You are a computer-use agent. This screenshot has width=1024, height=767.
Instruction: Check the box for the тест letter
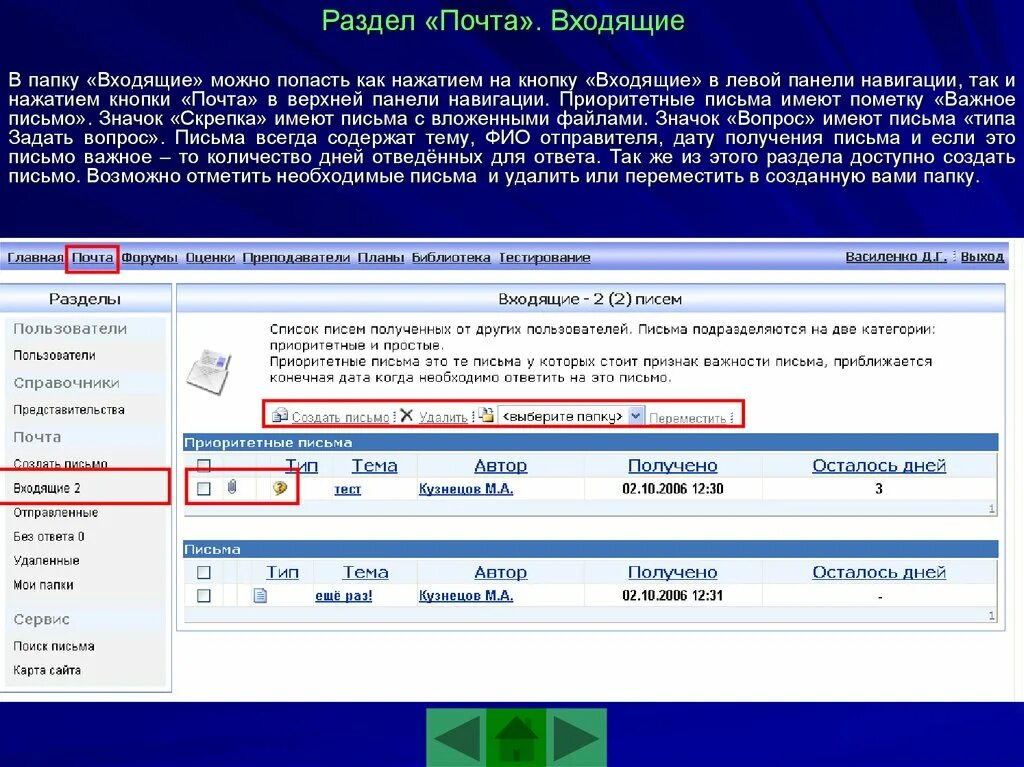pos(204,489)
